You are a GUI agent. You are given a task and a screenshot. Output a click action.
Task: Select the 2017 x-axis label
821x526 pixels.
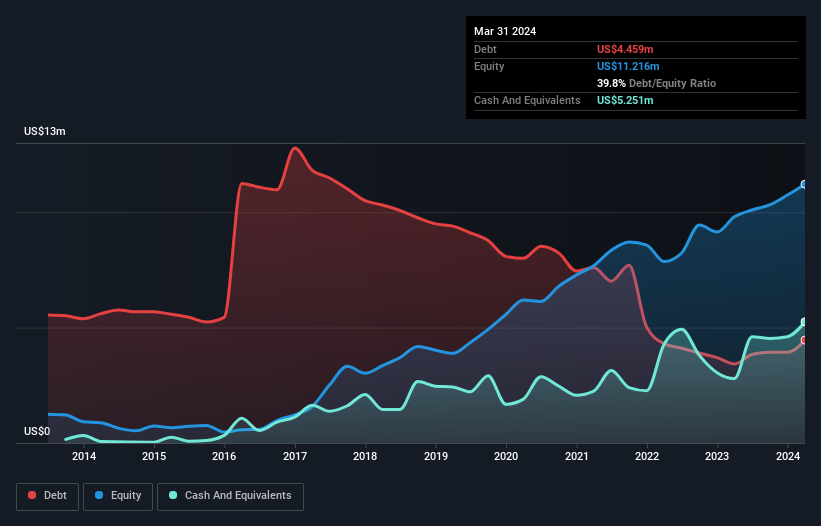coord(295,456)
